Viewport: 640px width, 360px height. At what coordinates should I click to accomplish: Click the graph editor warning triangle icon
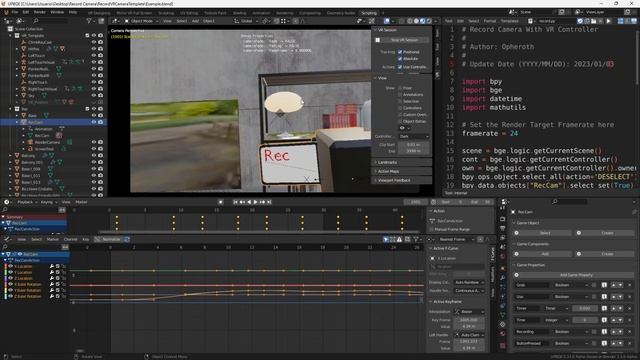coord(400,240)
